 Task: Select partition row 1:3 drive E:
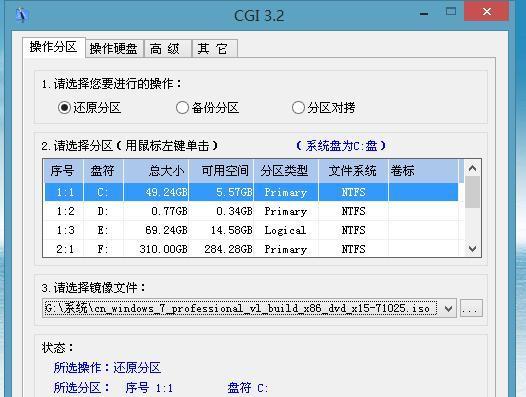[251, 230]
